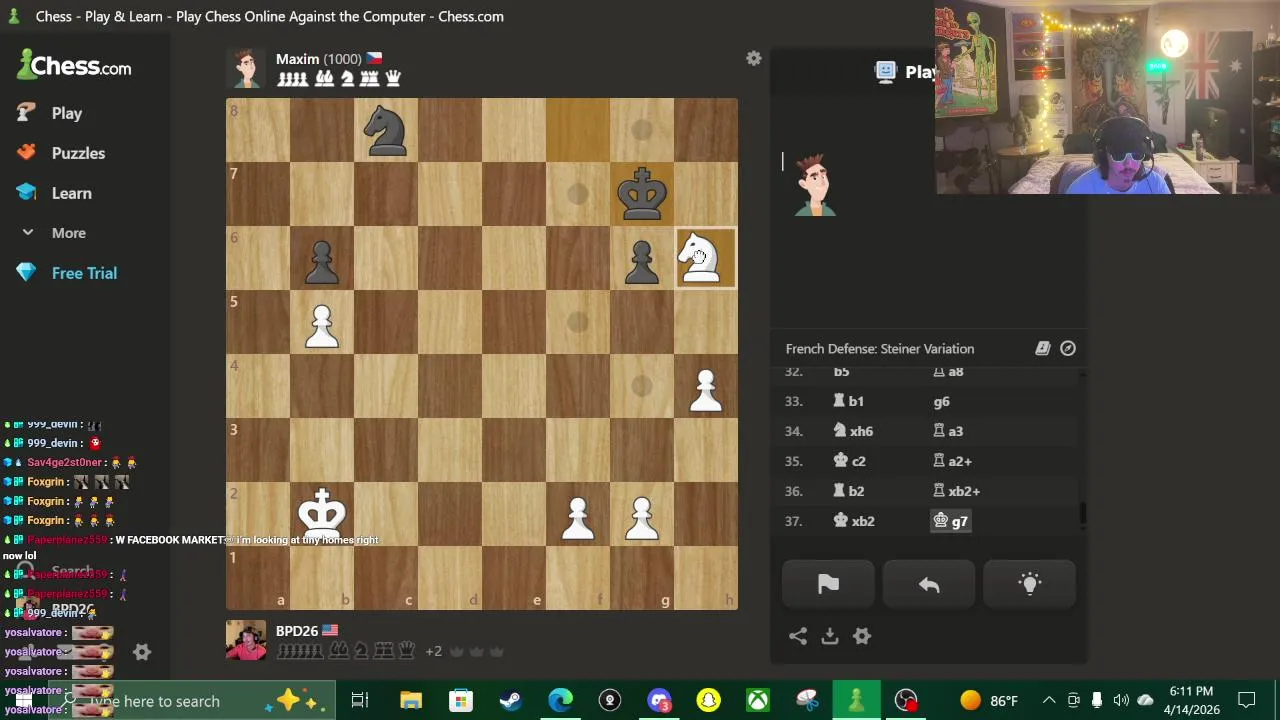The height and width of the screenshot is (720, 1280).
Task: Select move 36 black rook xb2+
Action: (x=956, y=491)
